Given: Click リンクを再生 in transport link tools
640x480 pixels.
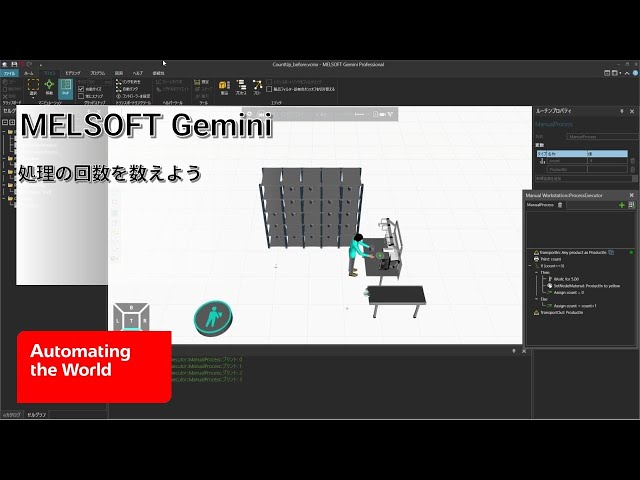Looking at the screenshot, I should pyautogui.click(x=129, y=82).
